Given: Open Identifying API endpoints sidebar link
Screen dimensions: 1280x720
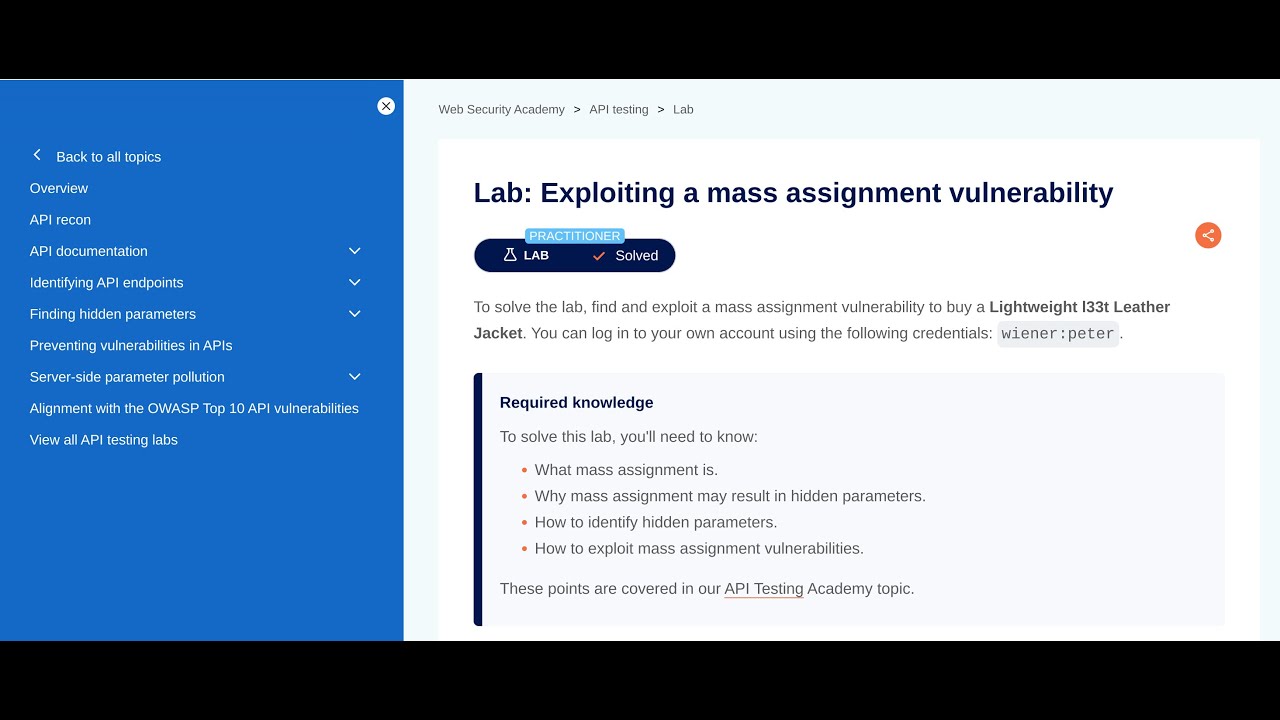Looking at the screenshot, I should coord(107,283).
